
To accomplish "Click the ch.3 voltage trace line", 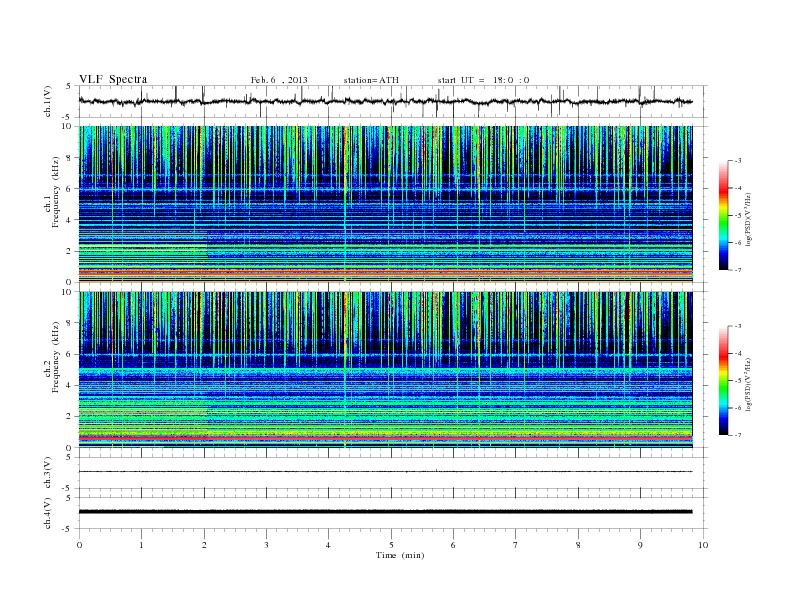I will tap(385, 472).
